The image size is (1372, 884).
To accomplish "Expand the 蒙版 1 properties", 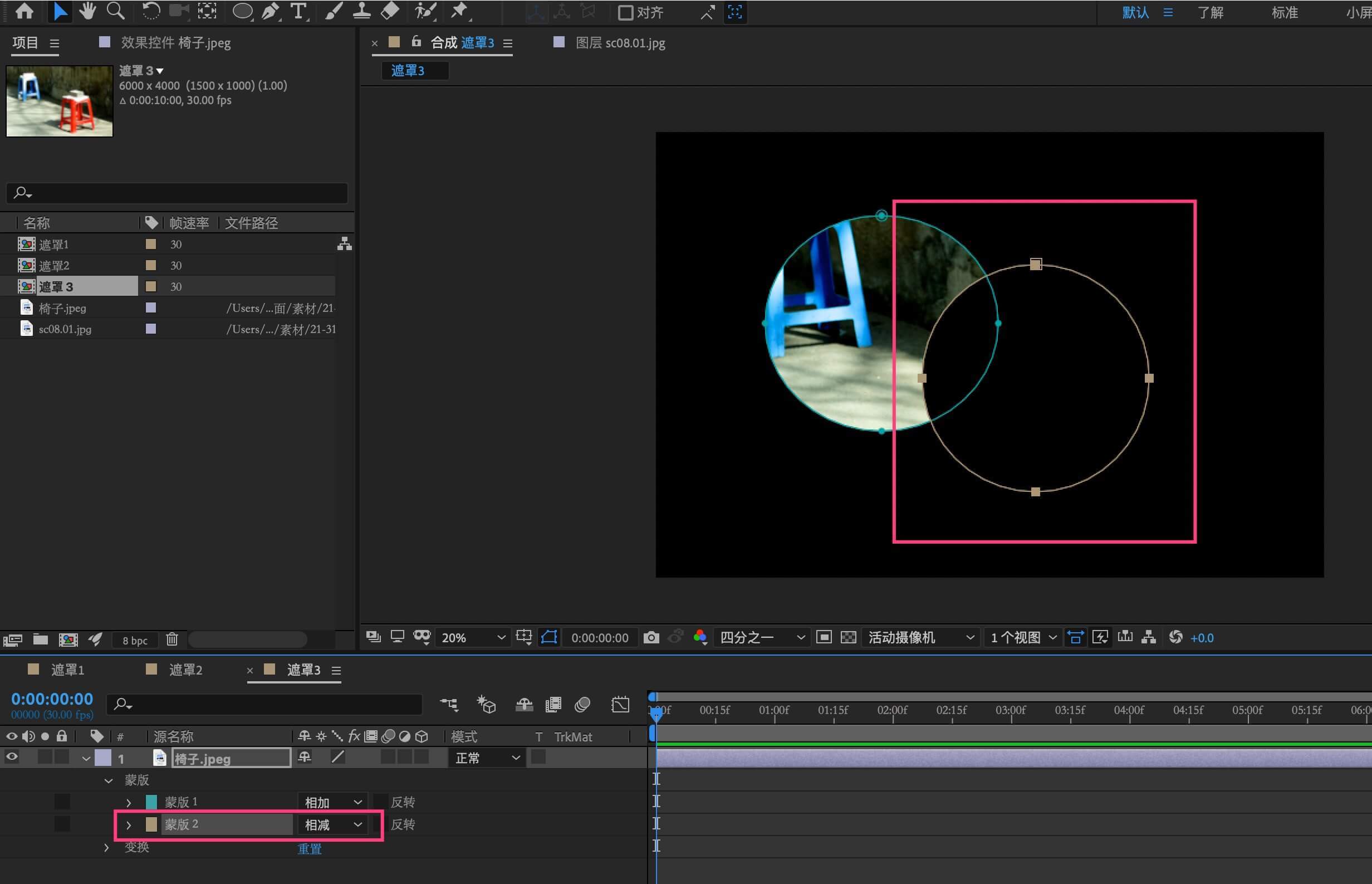I will click(129, 803).
